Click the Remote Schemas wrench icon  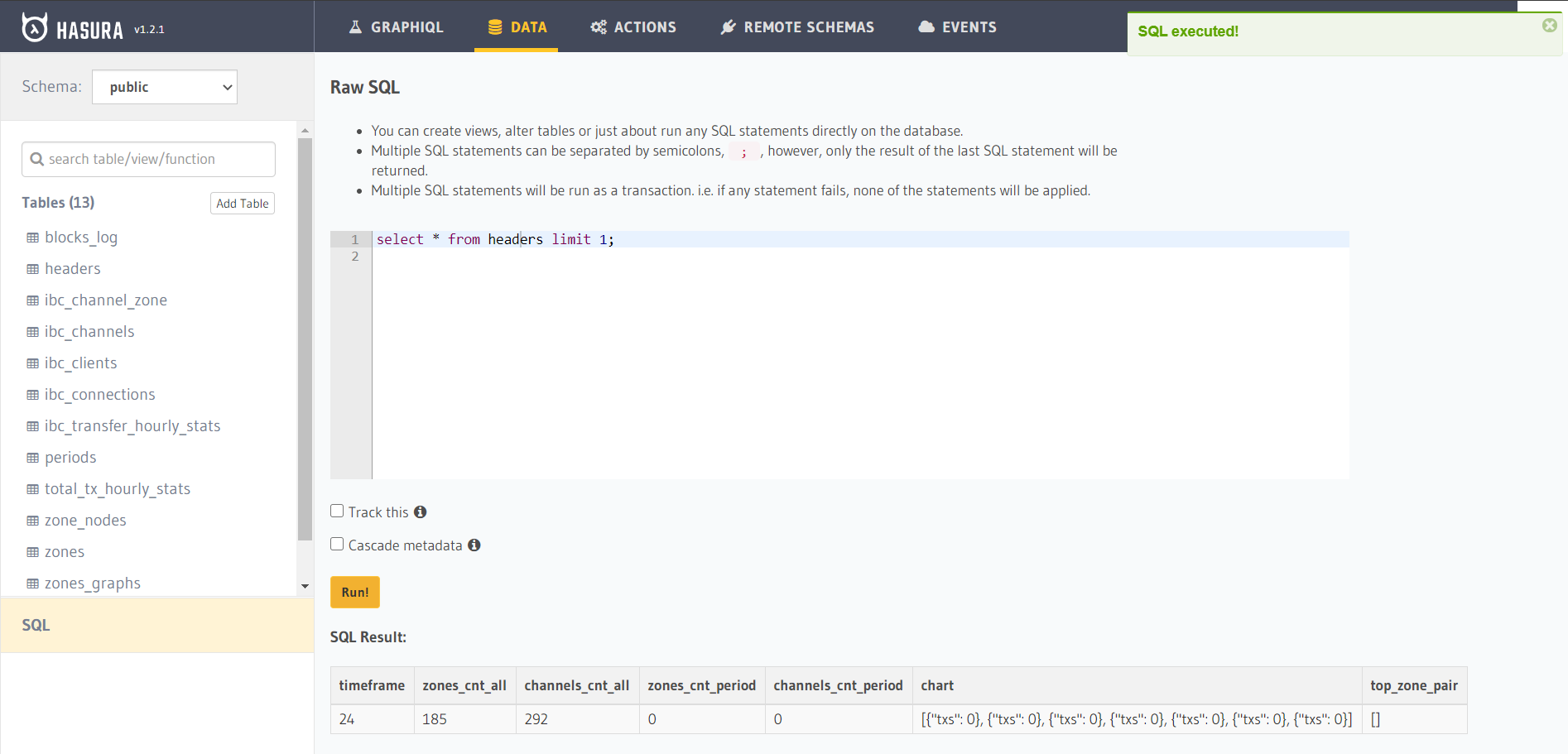tap(728, 26)
